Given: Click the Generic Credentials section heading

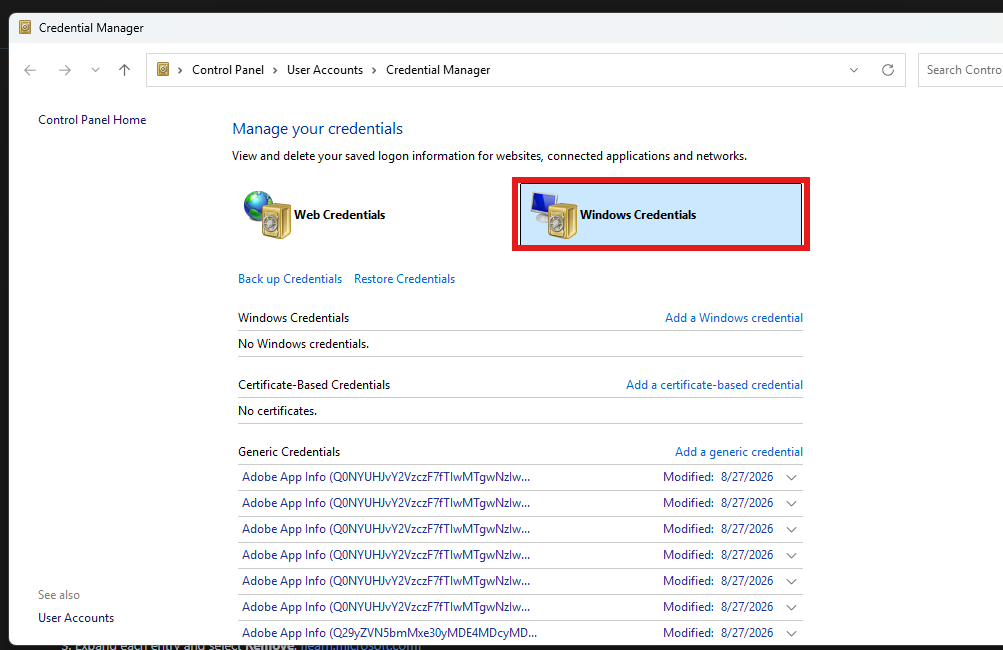Looking at the screenshot, I should tap(289, 452).
